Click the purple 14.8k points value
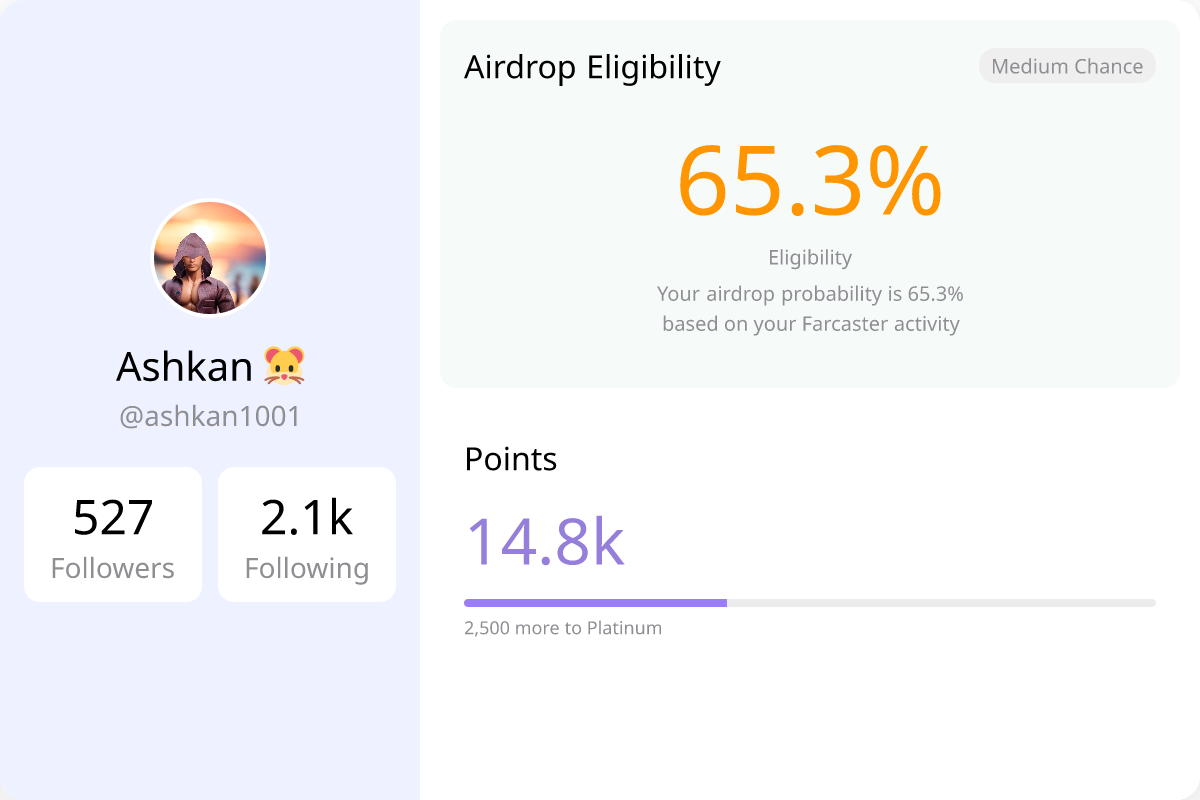The height and width of the screenshot is (800, 1200). tap(545, 541)
